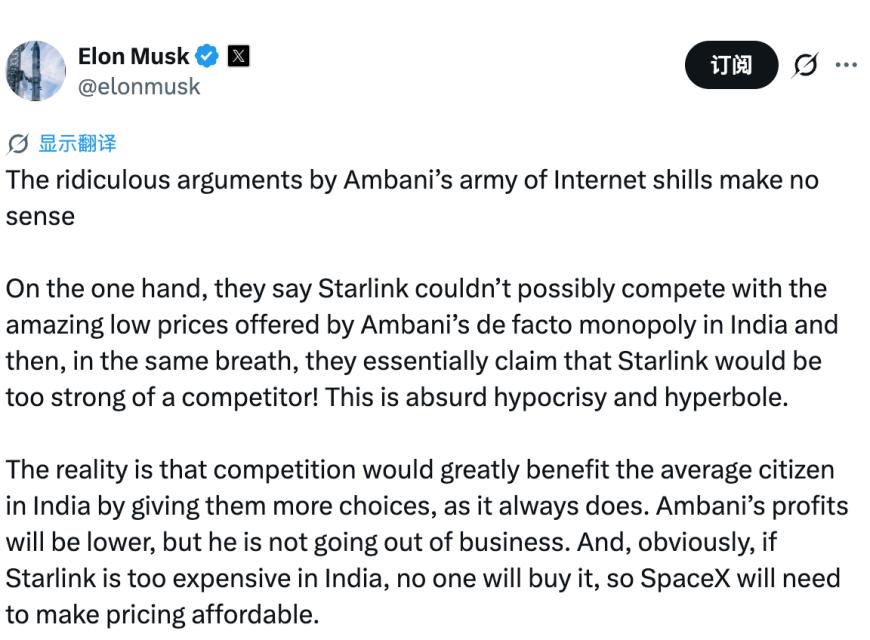Open the Elon Musk display name

pos(133,56)
